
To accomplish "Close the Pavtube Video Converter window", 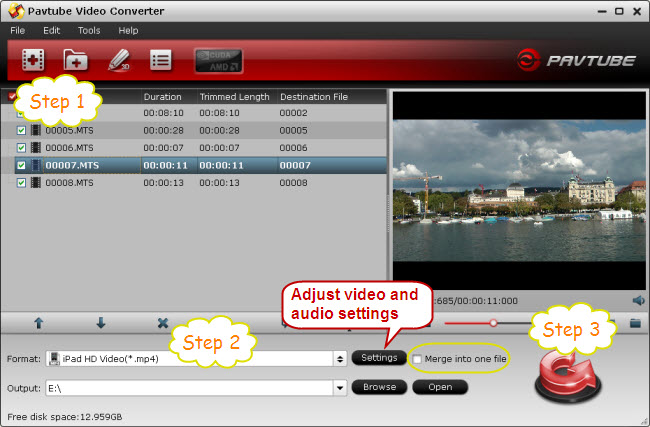I will pyautogui.click(x=637, y=12).
